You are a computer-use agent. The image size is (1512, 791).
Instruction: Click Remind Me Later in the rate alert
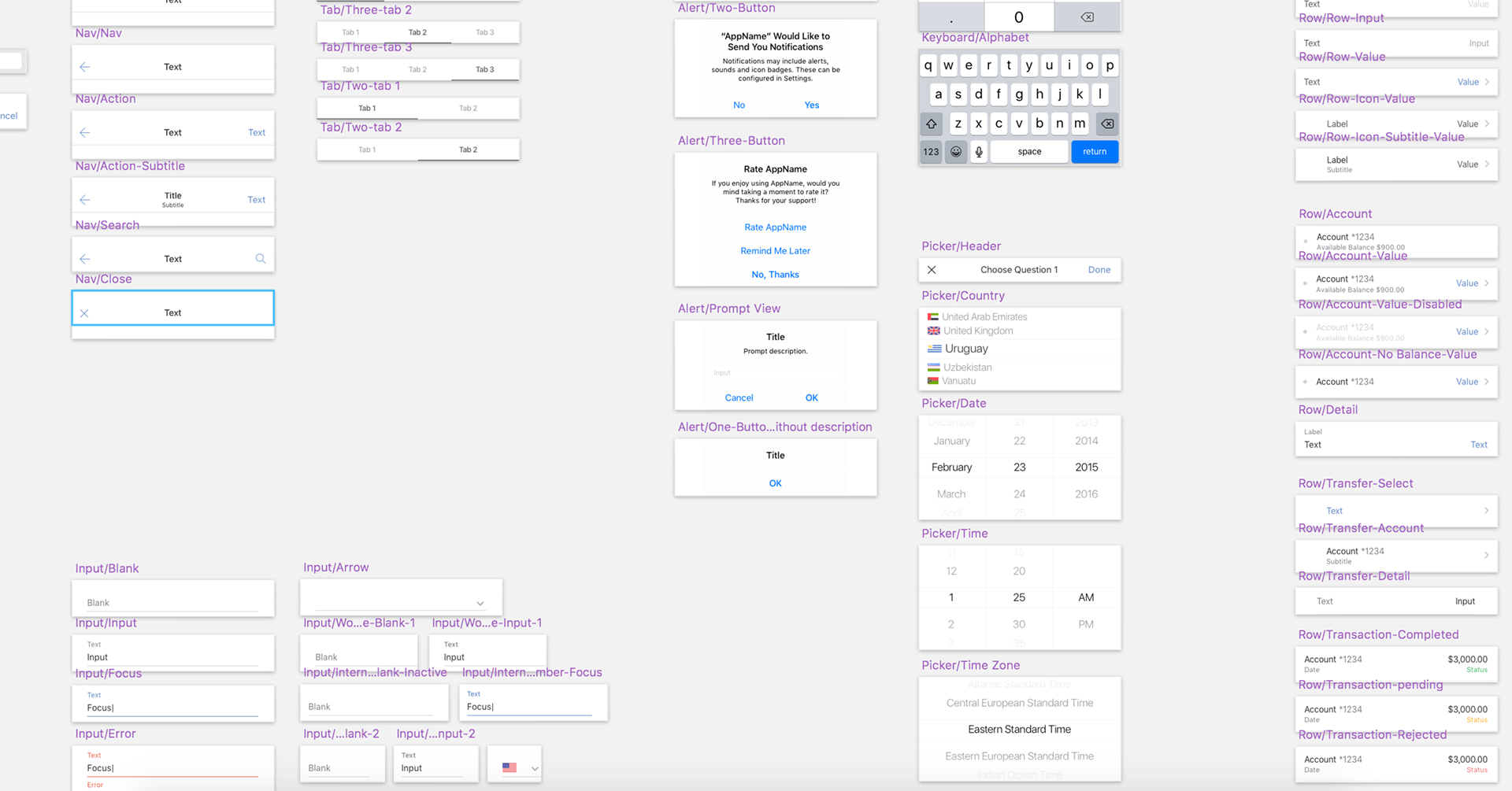(776, 251)
